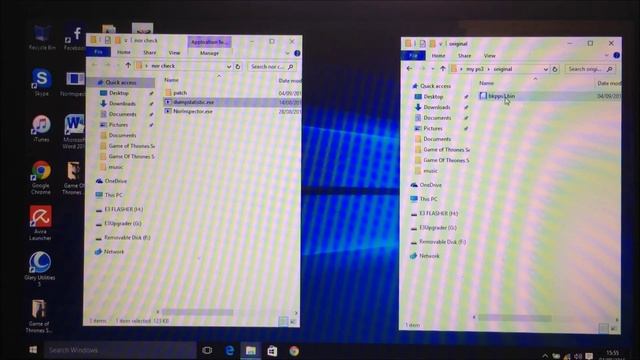Open Network in the nor check sidebar
Image resolution: width=640 pixels, height=360 pixels.
click(x=113, y=252)
